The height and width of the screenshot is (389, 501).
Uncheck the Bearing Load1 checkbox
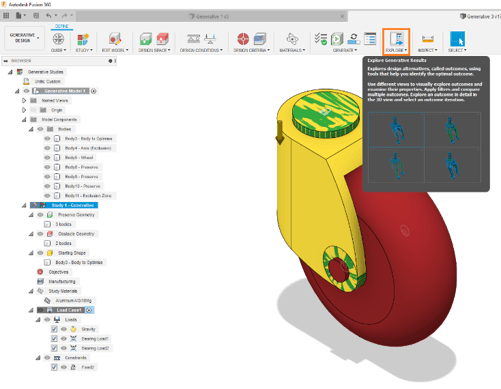coord(54,339)
